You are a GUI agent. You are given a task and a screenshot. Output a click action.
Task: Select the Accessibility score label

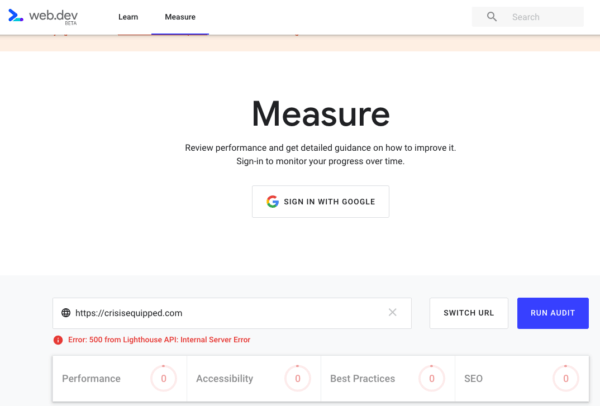point(225,378)
